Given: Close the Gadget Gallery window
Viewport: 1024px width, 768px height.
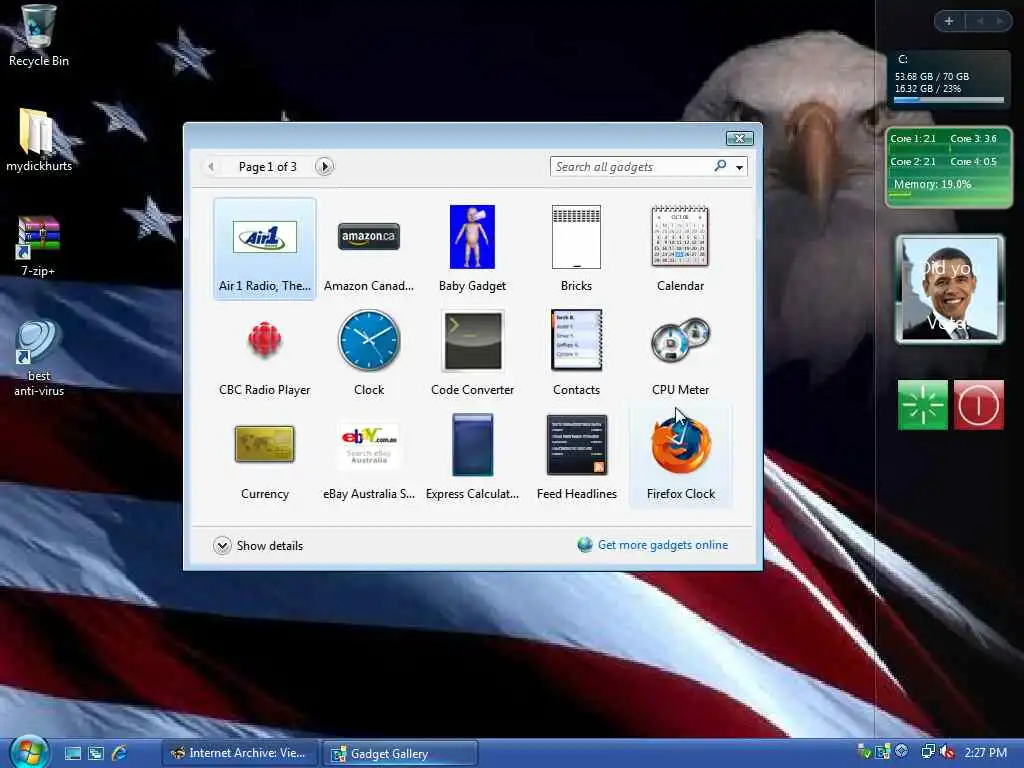Looking at the screenshot, I should [740, 138].
